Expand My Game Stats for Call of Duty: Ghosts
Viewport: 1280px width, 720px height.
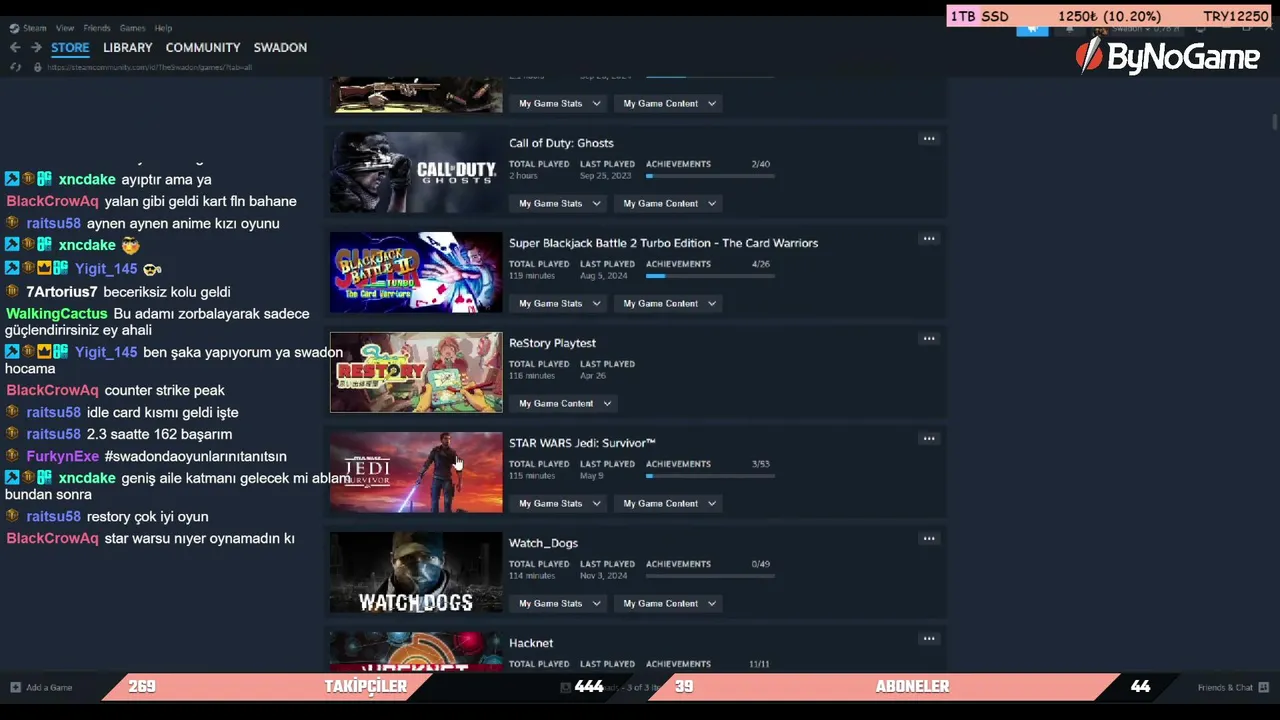tap(559, 203)
